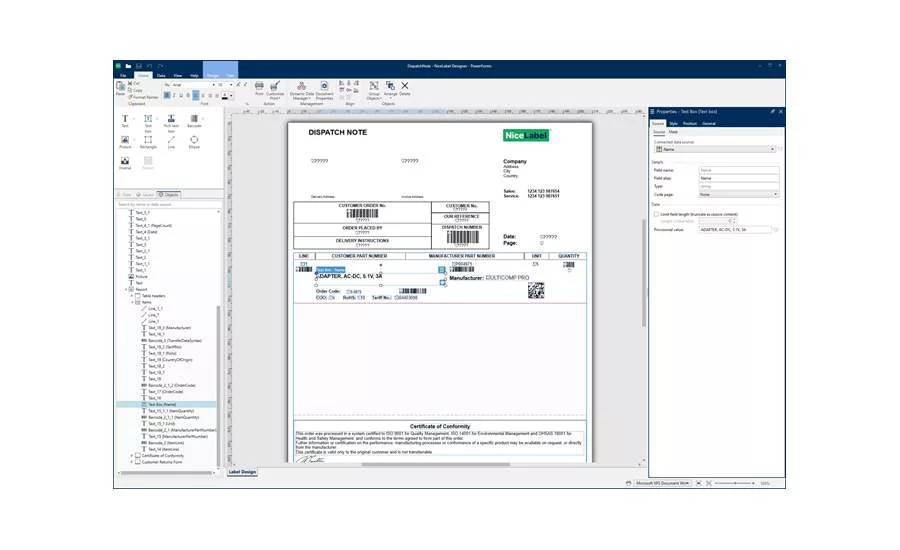900x550 pixels.
Task: Open Document Properties in ribbon
Action: tap(324, 90)
